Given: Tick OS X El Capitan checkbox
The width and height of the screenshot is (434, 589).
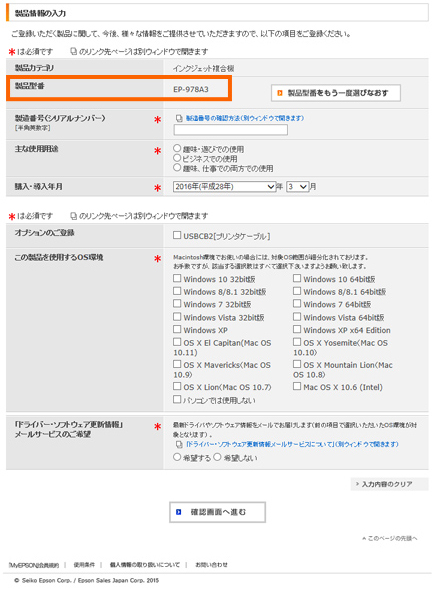Looking at the screenshot, I should pos(177,342).
